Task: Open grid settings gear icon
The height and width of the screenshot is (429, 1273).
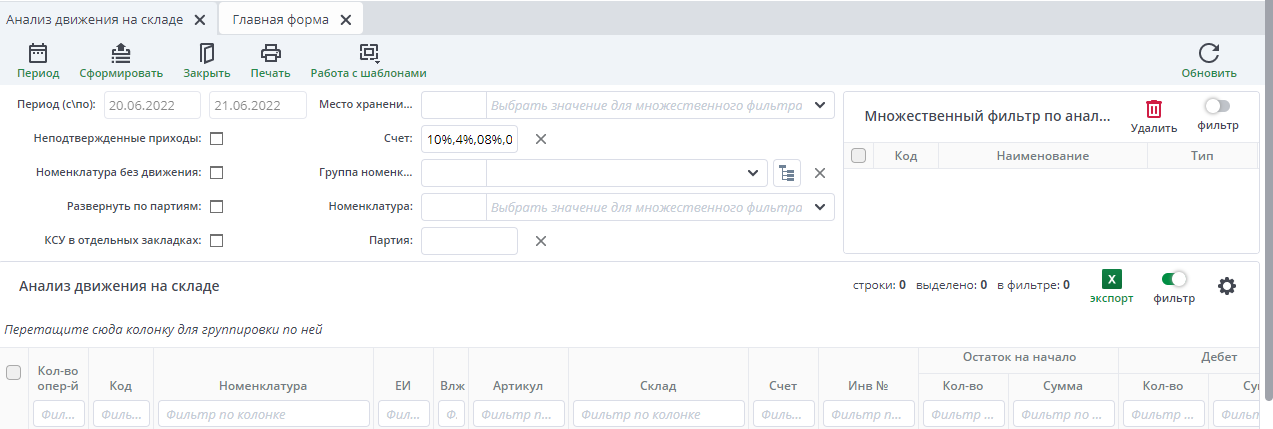Action: 1227,286
